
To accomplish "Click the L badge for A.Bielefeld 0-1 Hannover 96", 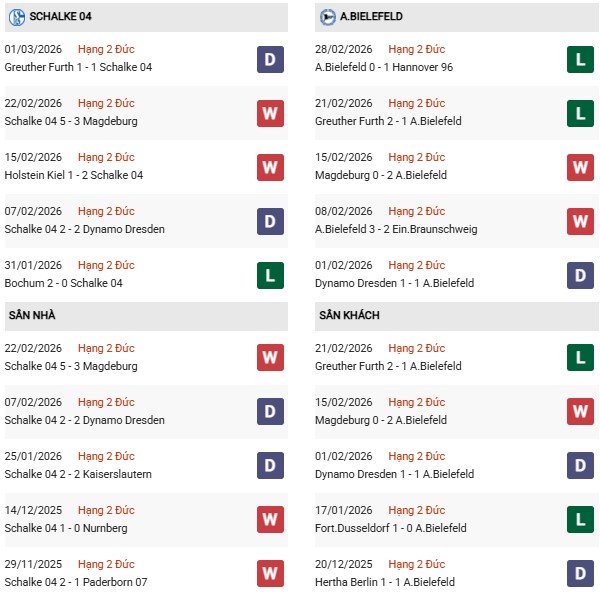I will pos(581,59).
